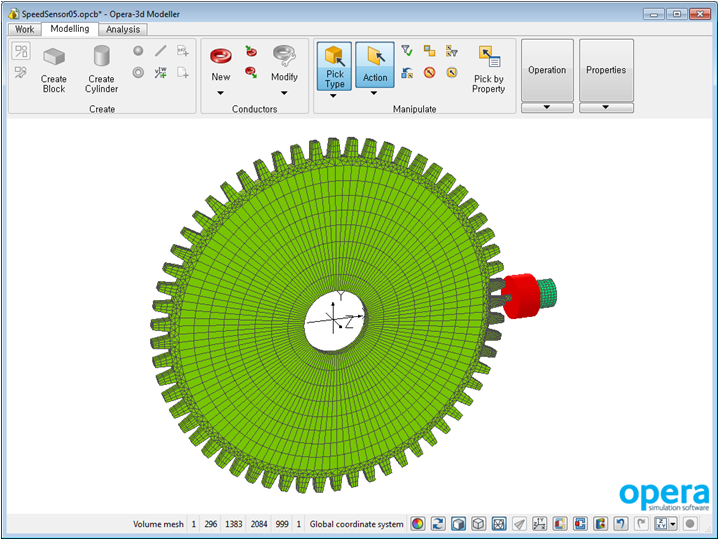Viewport: 719px width, 540px height.
Task: Click the redo arrow in status bar
Action: coord(641,524)
